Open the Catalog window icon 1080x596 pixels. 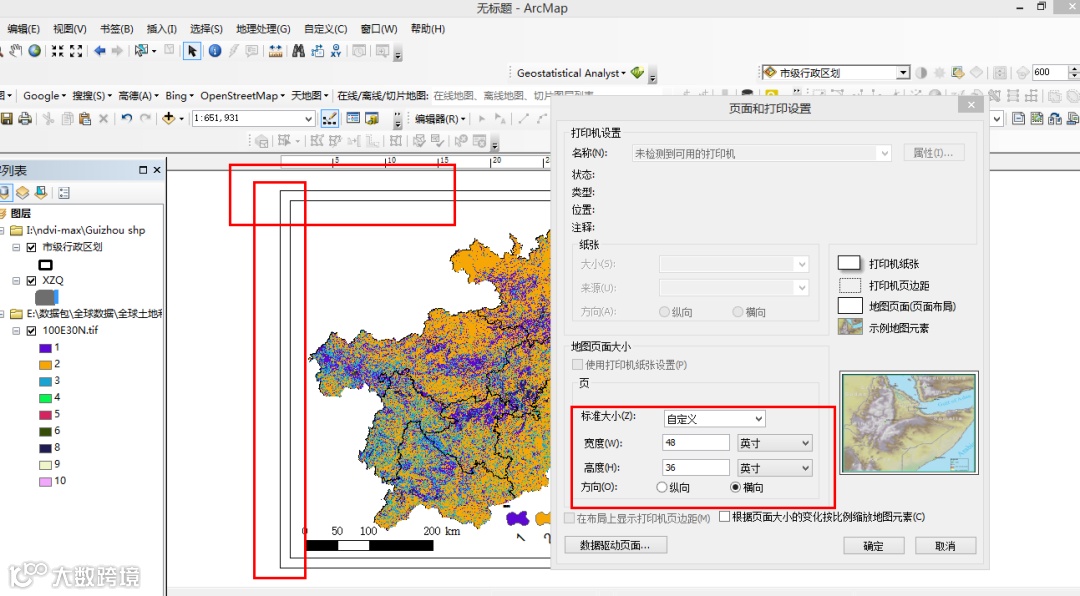click(x=372, y=119)
